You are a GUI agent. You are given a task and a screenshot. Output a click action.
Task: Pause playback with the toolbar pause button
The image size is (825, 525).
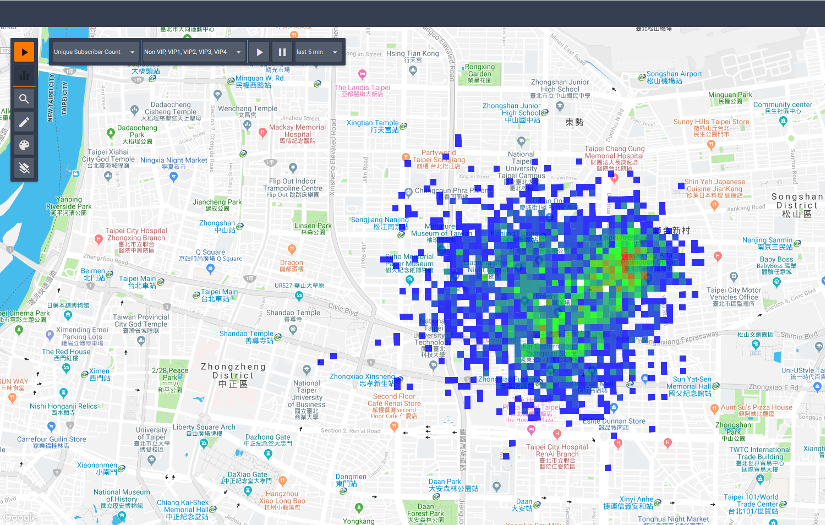click(x=282, y=52)
